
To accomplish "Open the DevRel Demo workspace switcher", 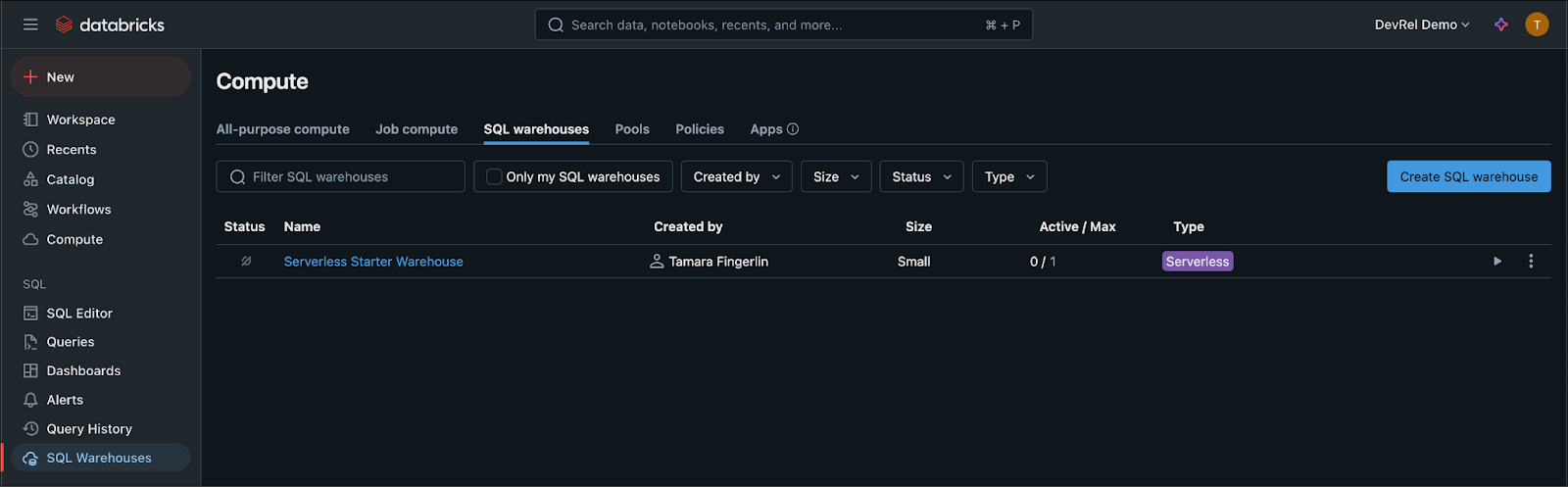I will (1421, 24).
